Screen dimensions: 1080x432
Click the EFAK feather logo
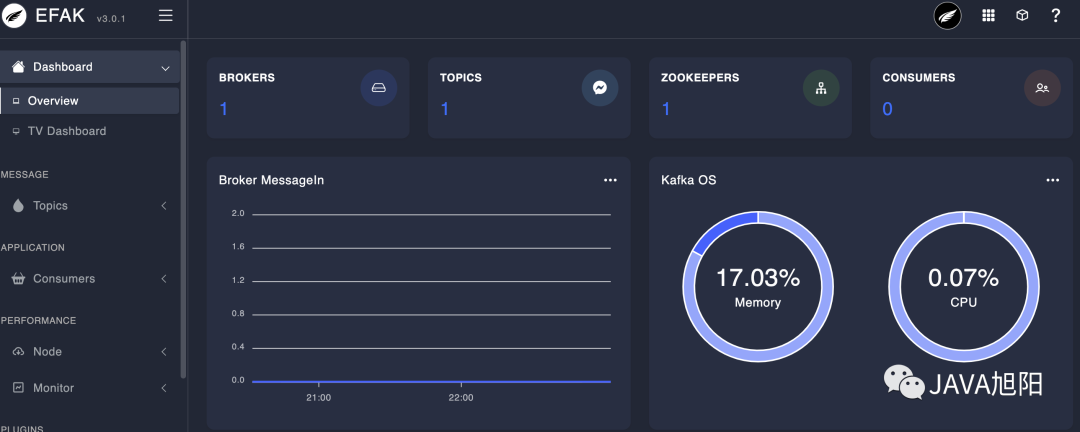click(14, 15)
